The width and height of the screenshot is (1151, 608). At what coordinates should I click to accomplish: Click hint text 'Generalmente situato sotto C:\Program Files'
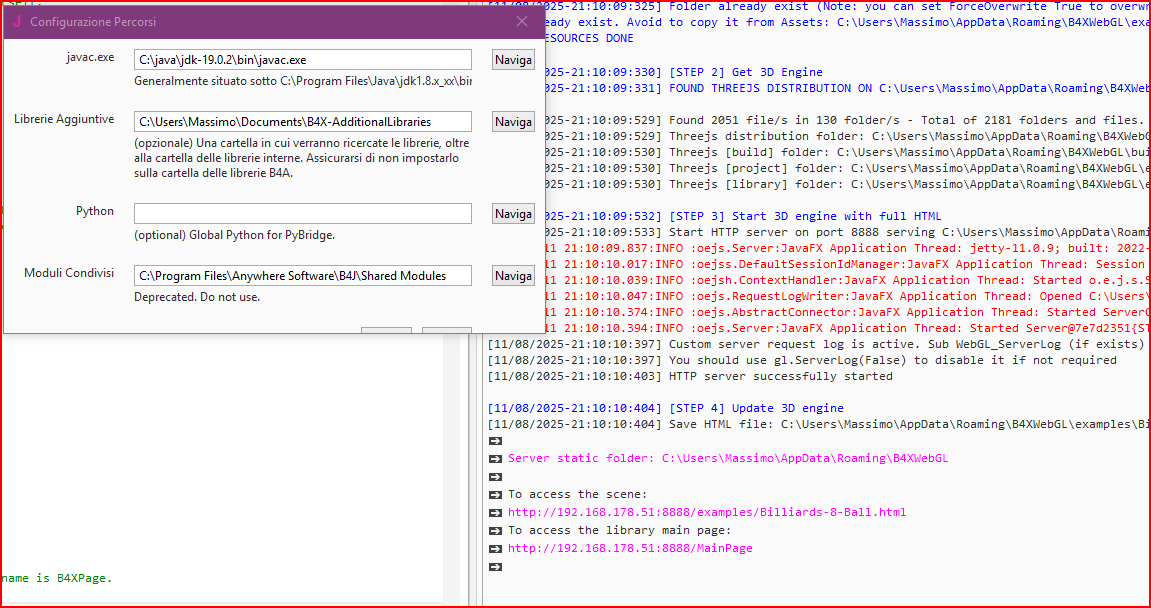pyautogui.click(x=303, y=81)
